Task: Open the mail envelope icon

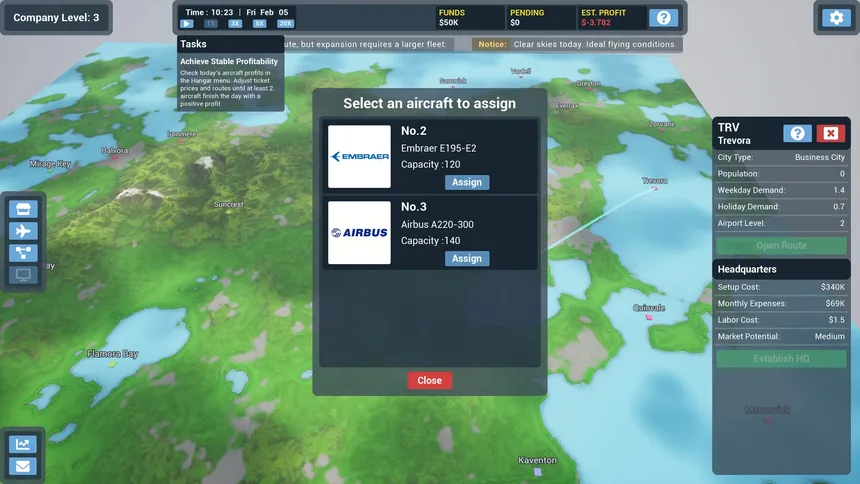Action: (x=23, y=466)
